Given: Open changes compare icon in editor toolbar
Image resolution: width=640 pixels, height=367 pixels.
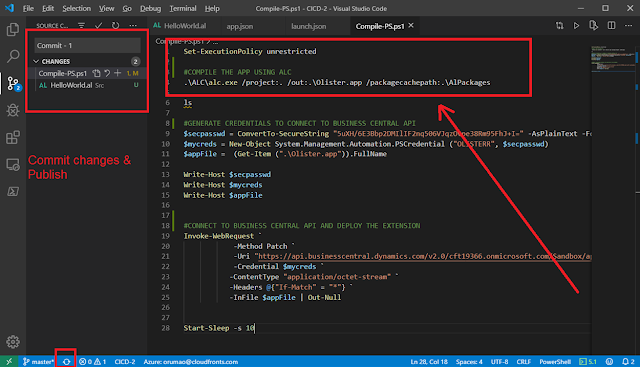Looking at the screenshot, I should pos(560,26).
